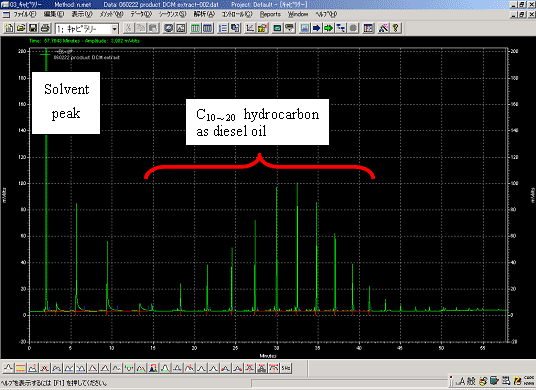
Task: Click the green arrow run-sequence icon
Action: 329,28
